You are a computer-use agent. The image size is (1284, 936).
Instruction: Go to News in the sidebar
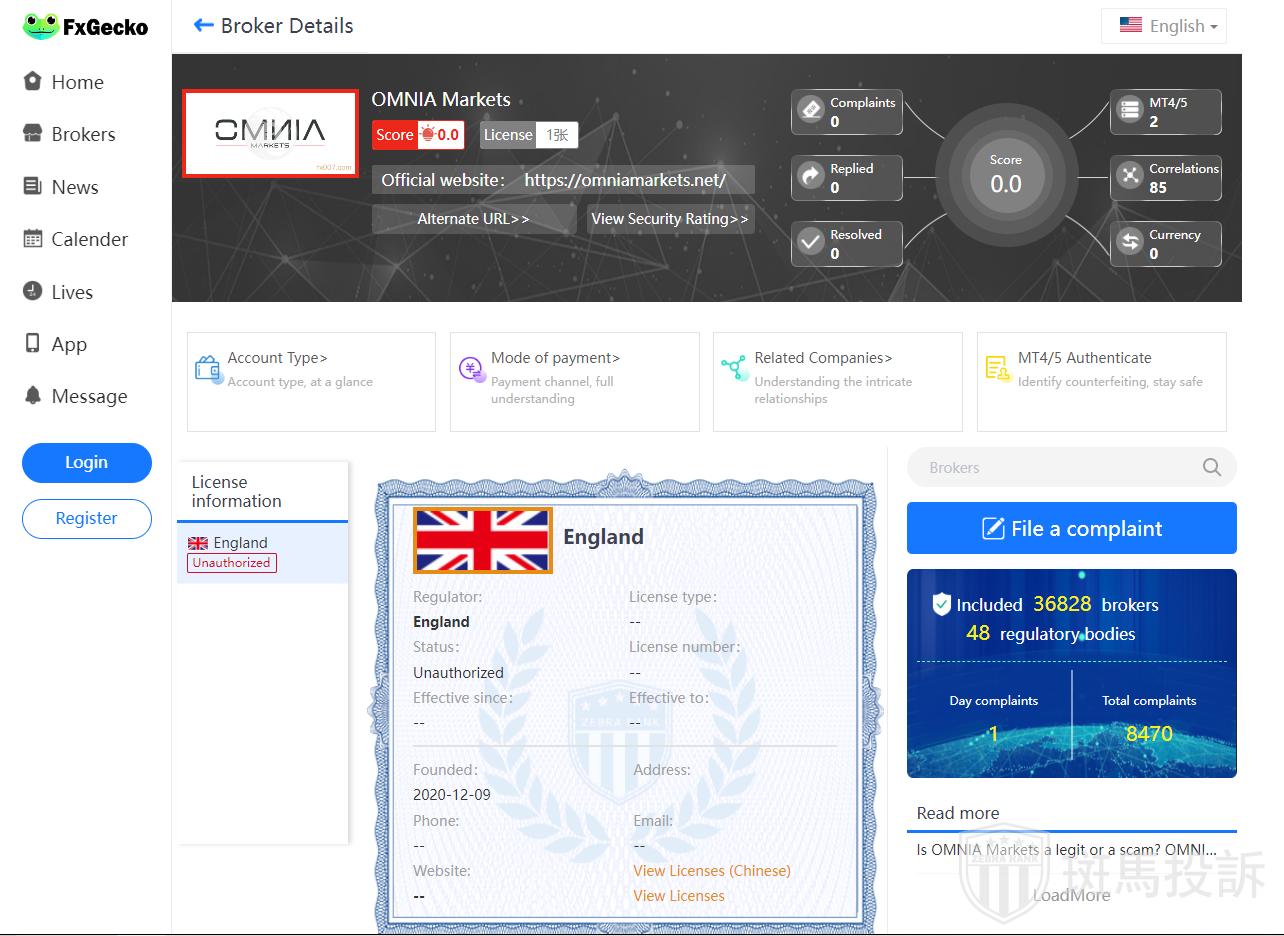74,187
